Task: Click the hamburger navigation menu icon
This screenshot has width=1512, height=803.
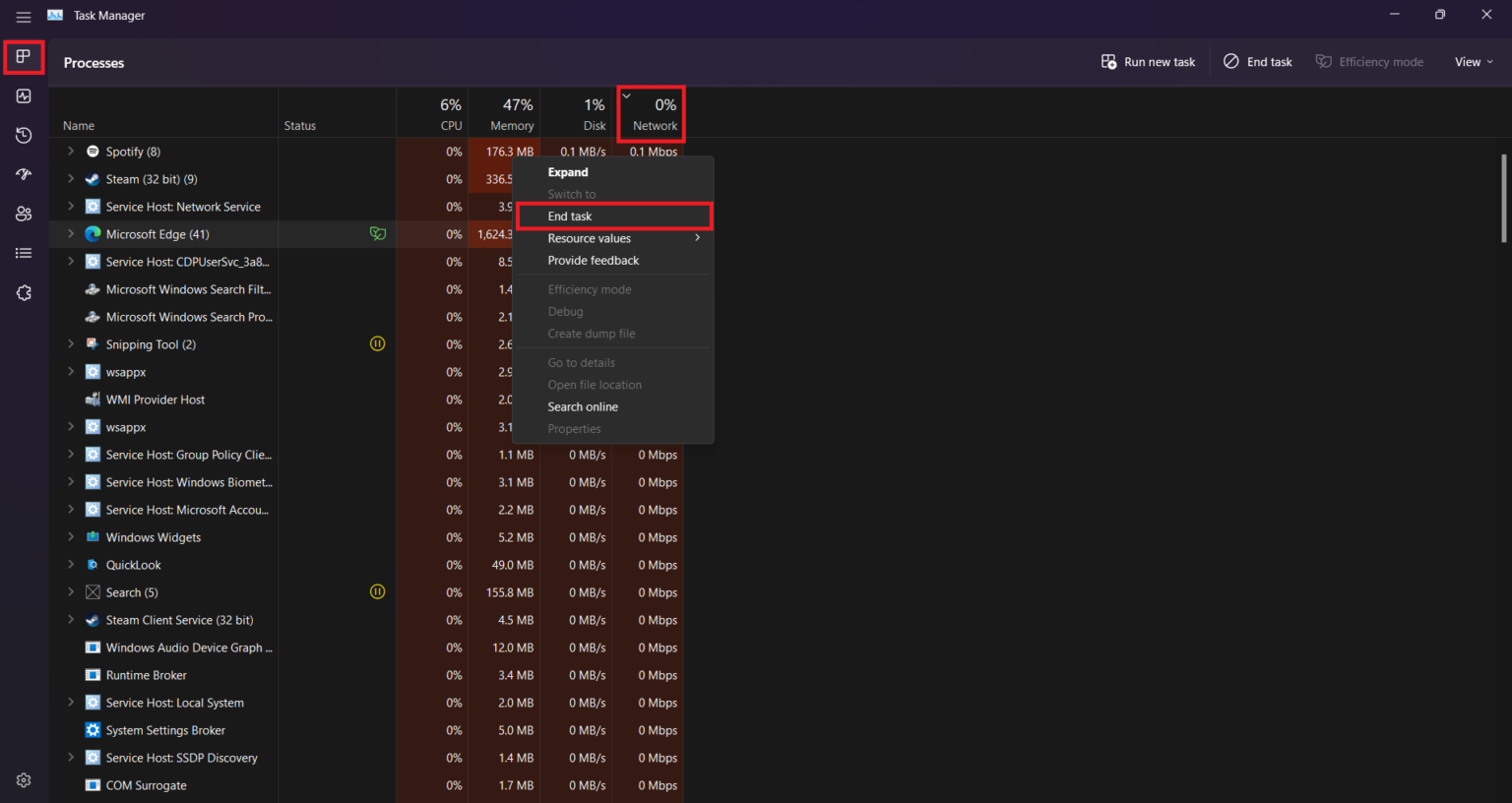Action: pos(23,17)
